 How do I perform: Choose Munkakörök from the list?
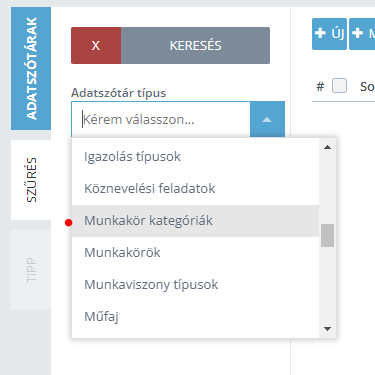tap(195, 253)
